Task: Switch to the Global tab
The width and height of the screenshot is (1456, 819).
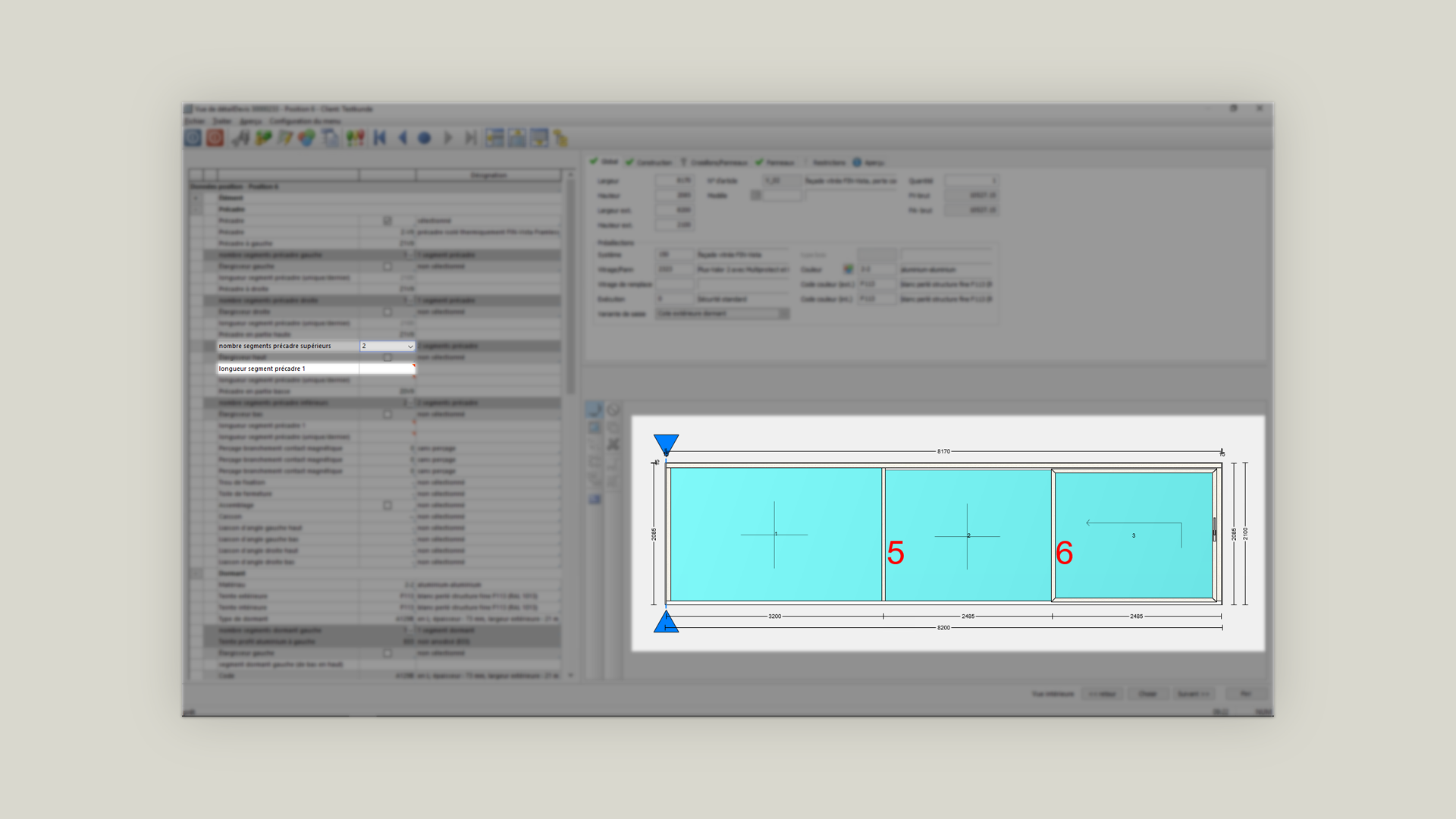Action: tap(604, 162)
